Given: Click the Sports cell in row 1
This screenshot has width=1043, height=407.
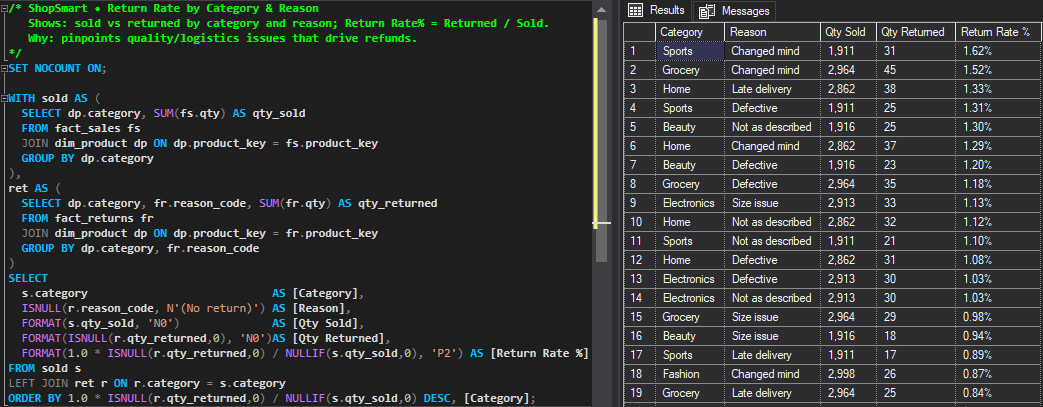Looking at the screenshot, I should 690,51.
